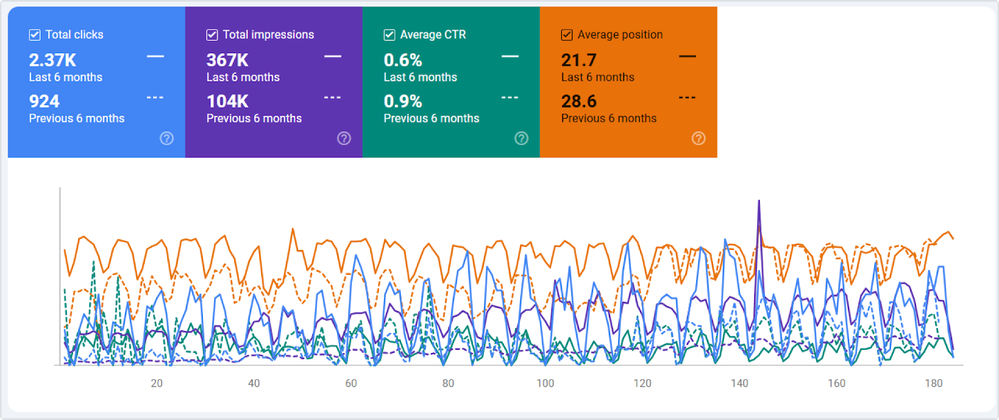
Task: Disable the Average CTR checkbox
Action: point(390,35)
